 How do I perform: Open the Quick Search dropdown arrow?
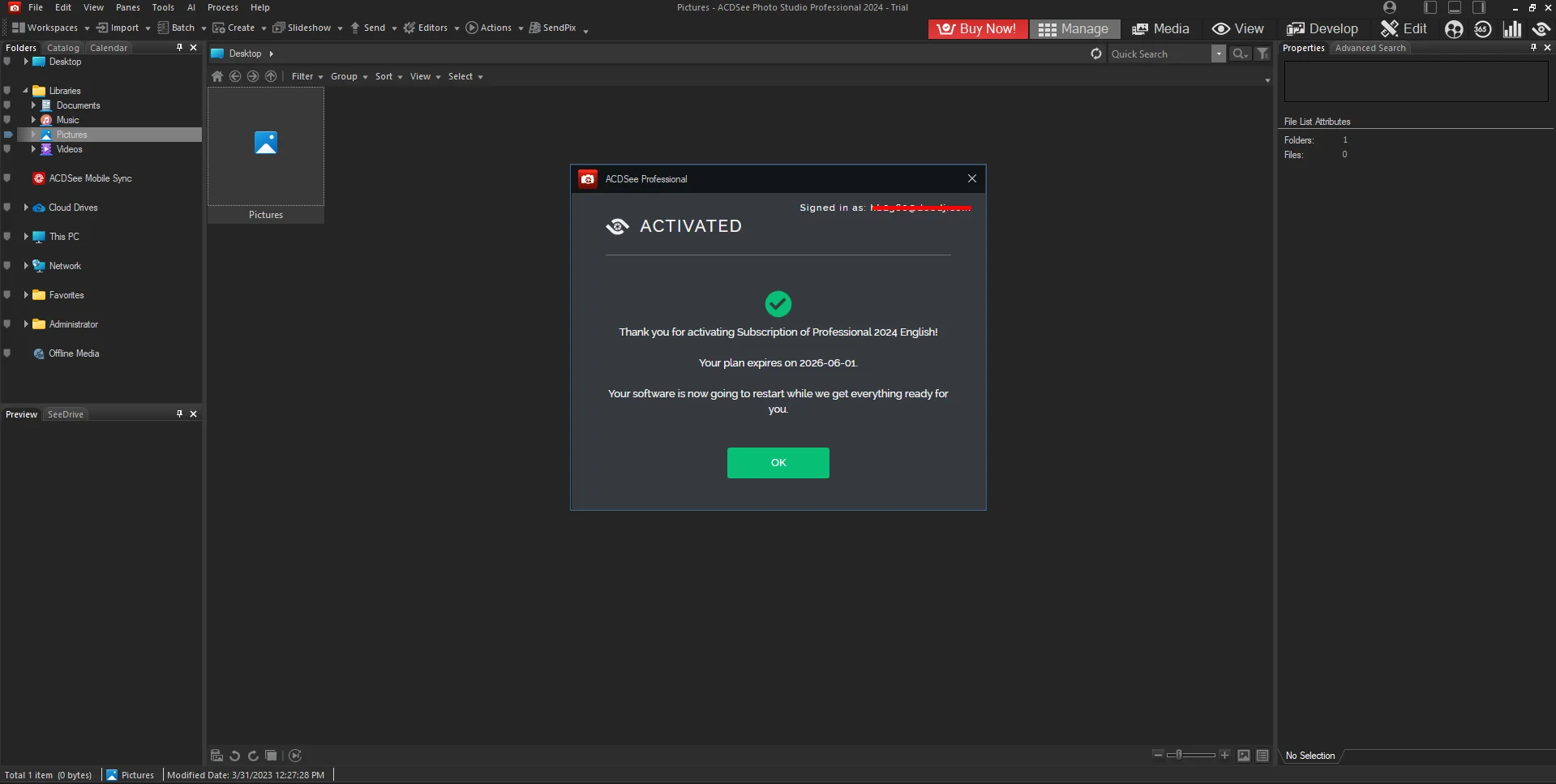[1219, 54]
